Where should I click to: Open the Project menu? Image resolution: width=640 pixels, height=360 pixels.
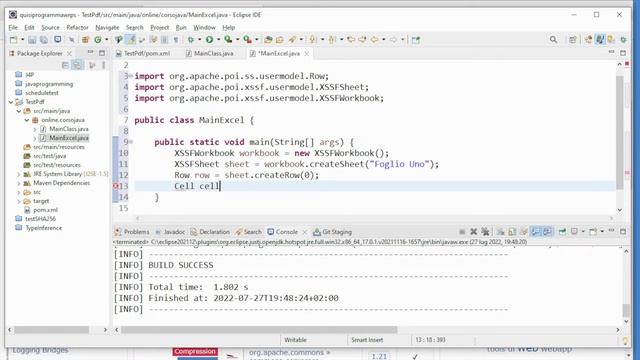click(159, 27)
